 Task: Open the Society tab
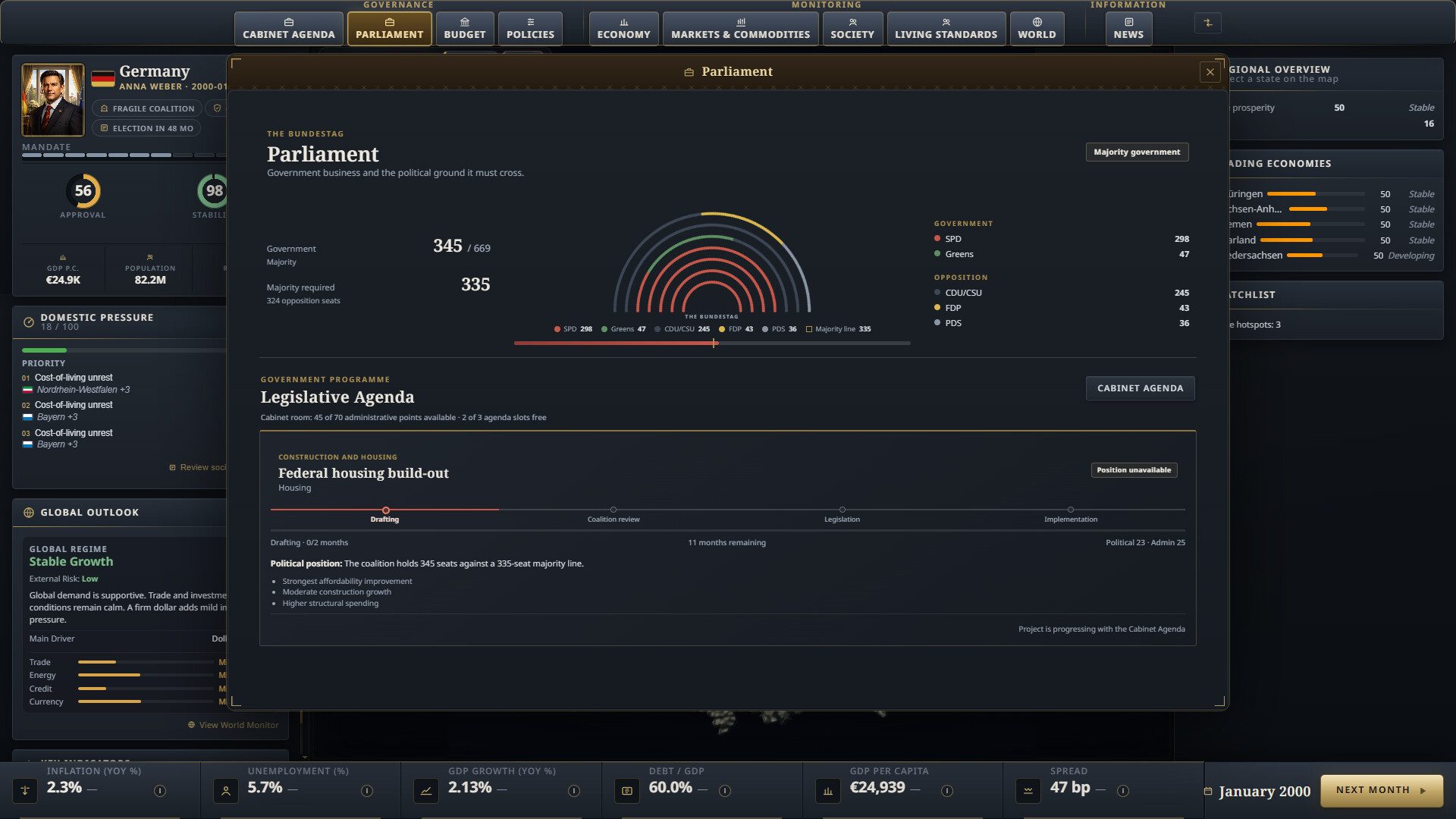pos(852,29)
